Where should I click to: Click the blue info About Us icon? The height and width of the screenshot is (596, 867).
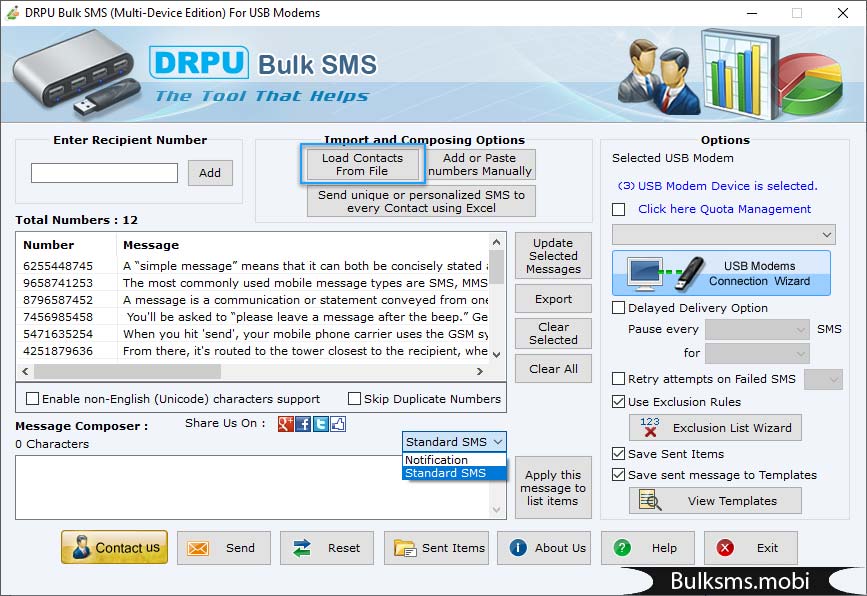(518, 547)
